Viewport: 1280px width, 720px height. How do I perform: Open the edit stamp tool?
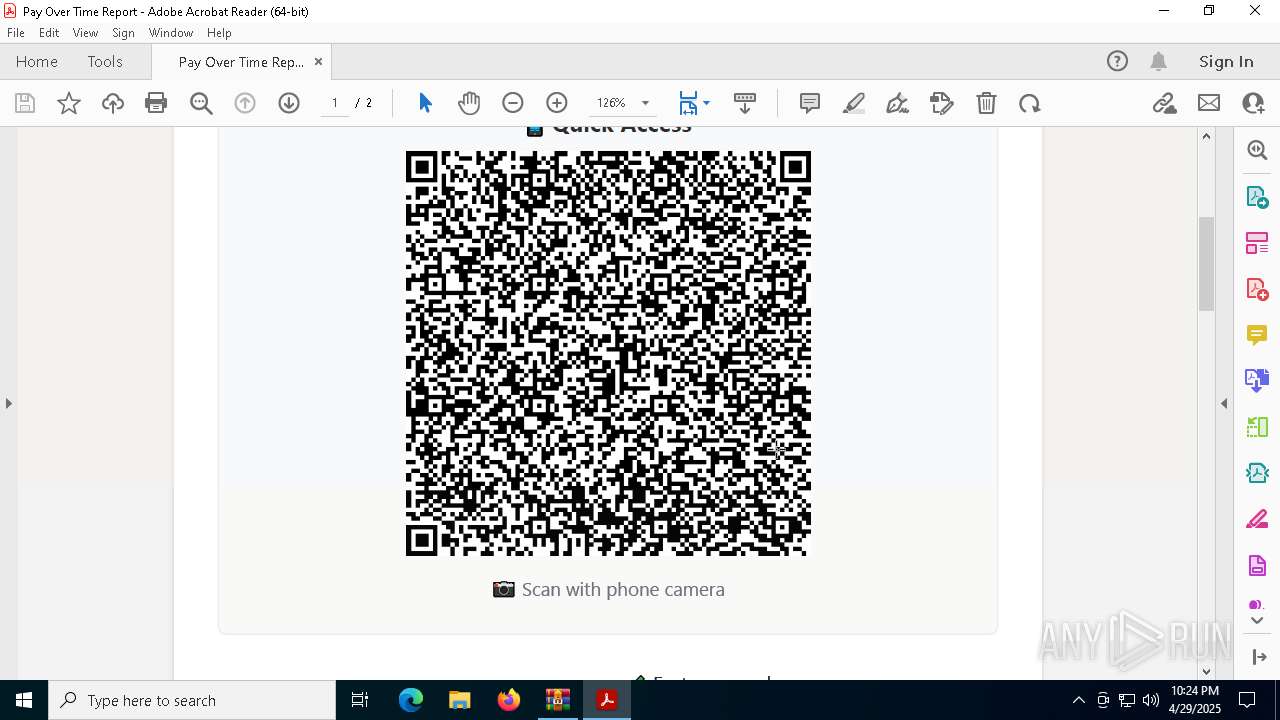pyautogui.click(x=941, y=103)
